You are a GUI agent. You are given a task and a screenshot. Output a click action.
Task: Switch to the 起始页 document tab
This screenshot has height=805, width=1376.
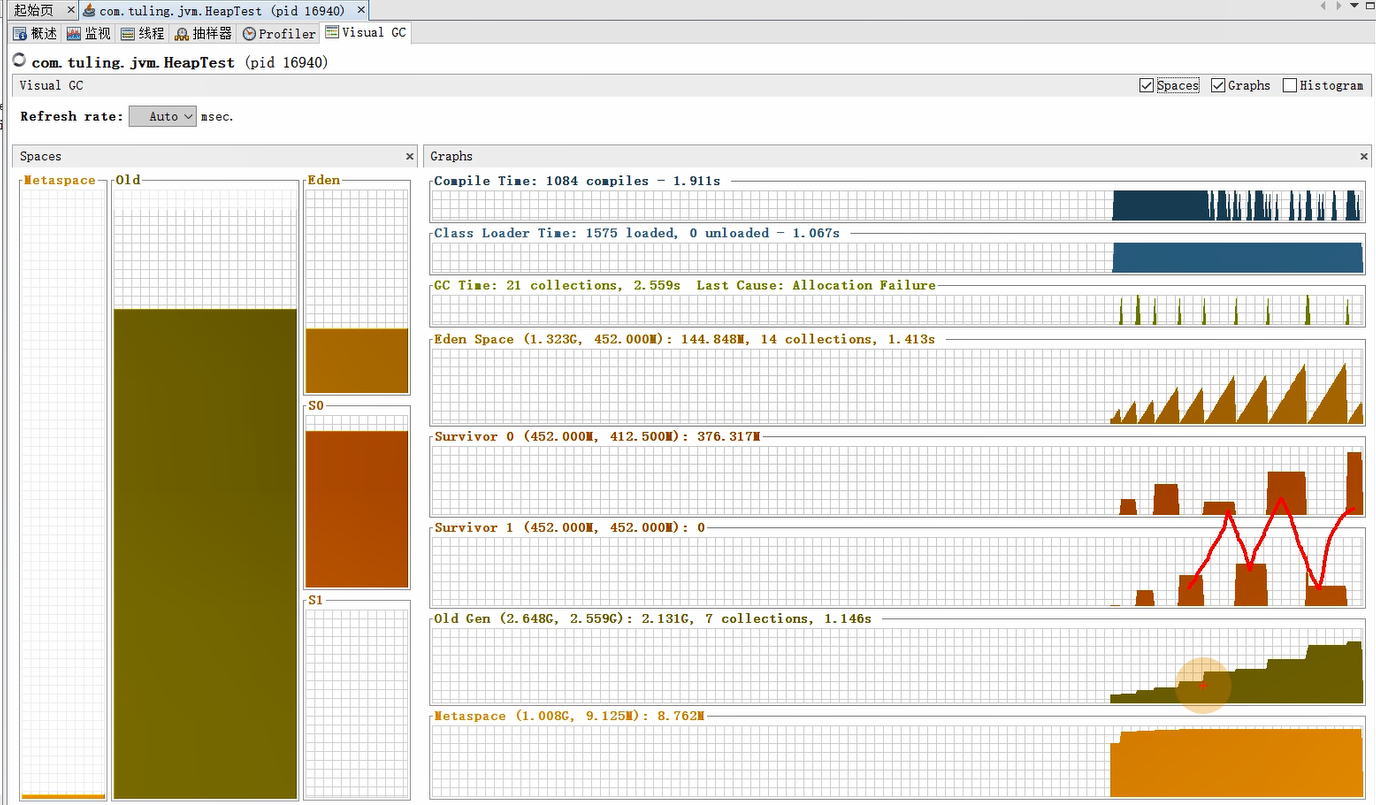pyautogui.click(x=33, y=10)
